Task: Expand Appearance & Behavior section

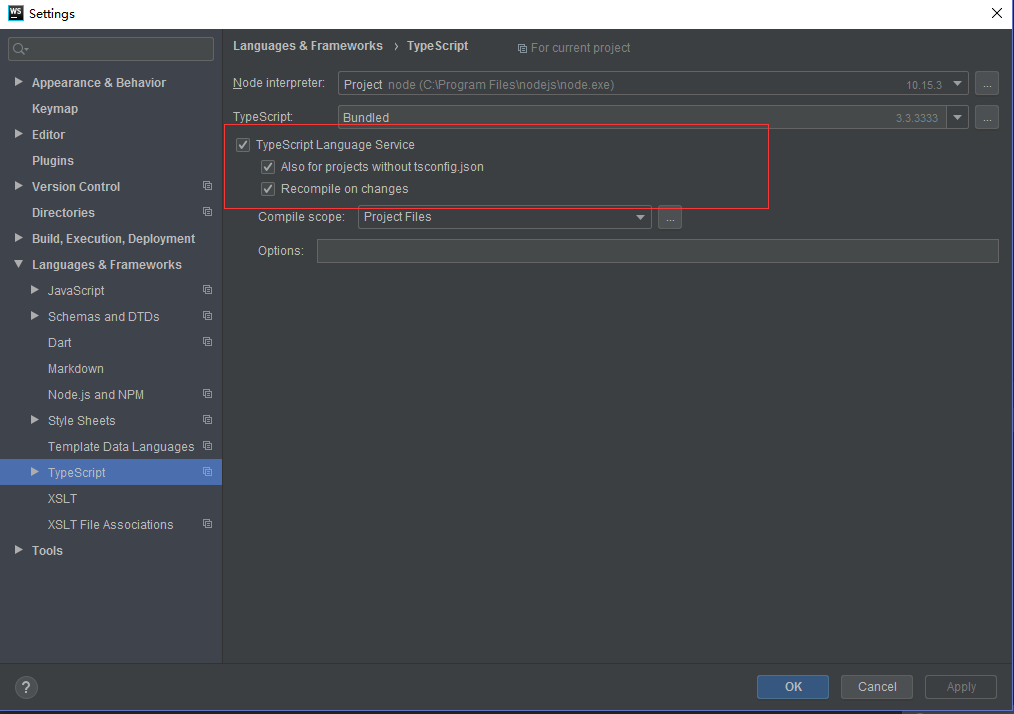Action: [19, 82]
